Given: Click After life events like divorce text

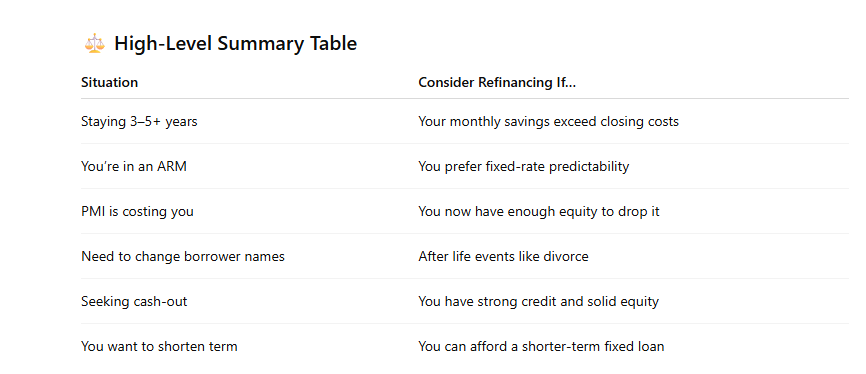Looking at the screenshot, I should click(503, 256).
